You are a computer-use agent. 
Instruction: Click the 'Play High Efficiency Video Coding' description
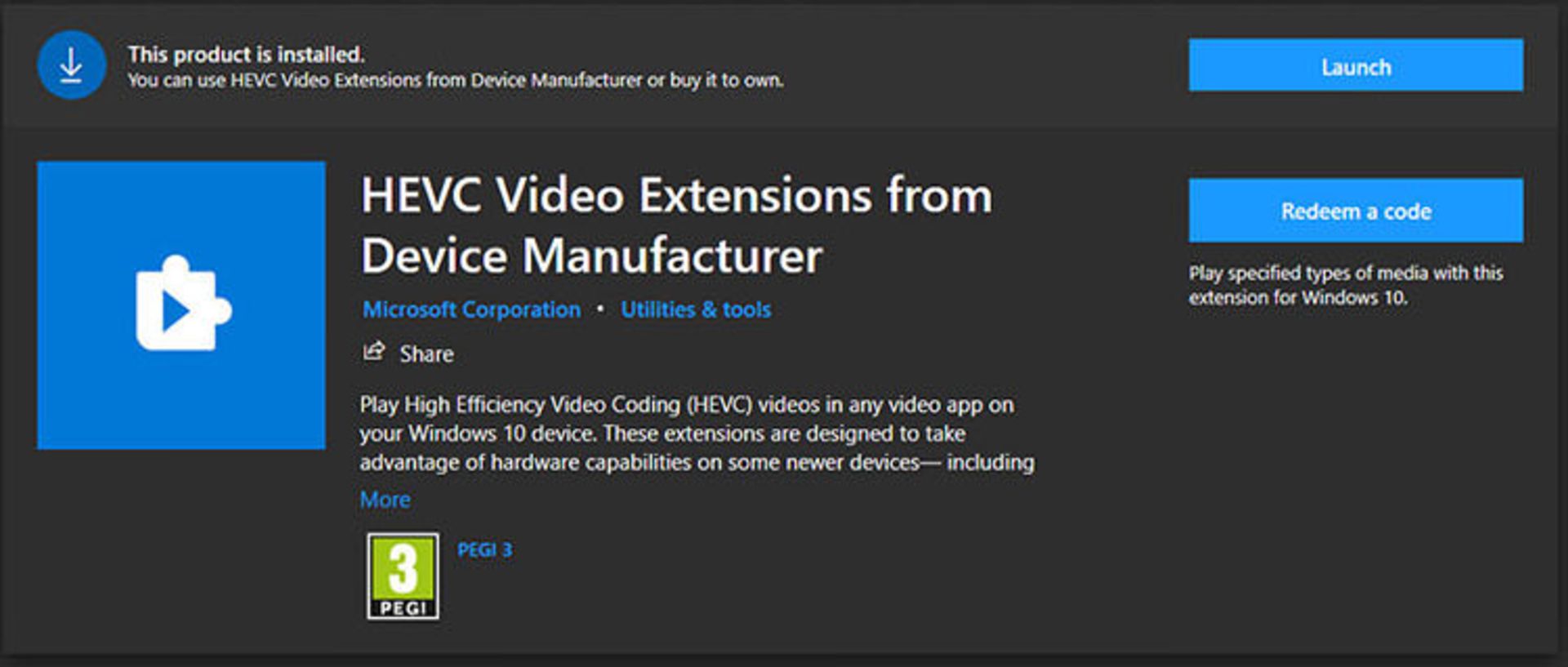[x=686, y=405]
